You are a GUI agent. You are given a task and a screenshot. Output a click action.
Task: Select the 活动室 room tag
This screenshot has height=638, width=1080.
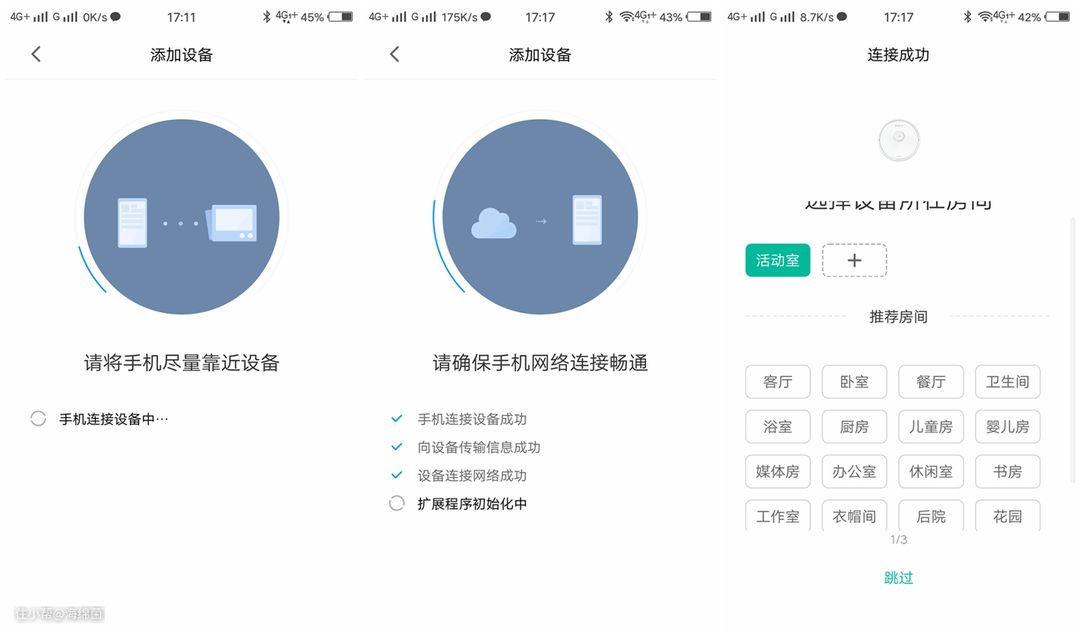pyautogui.click(x=777, y=260)
